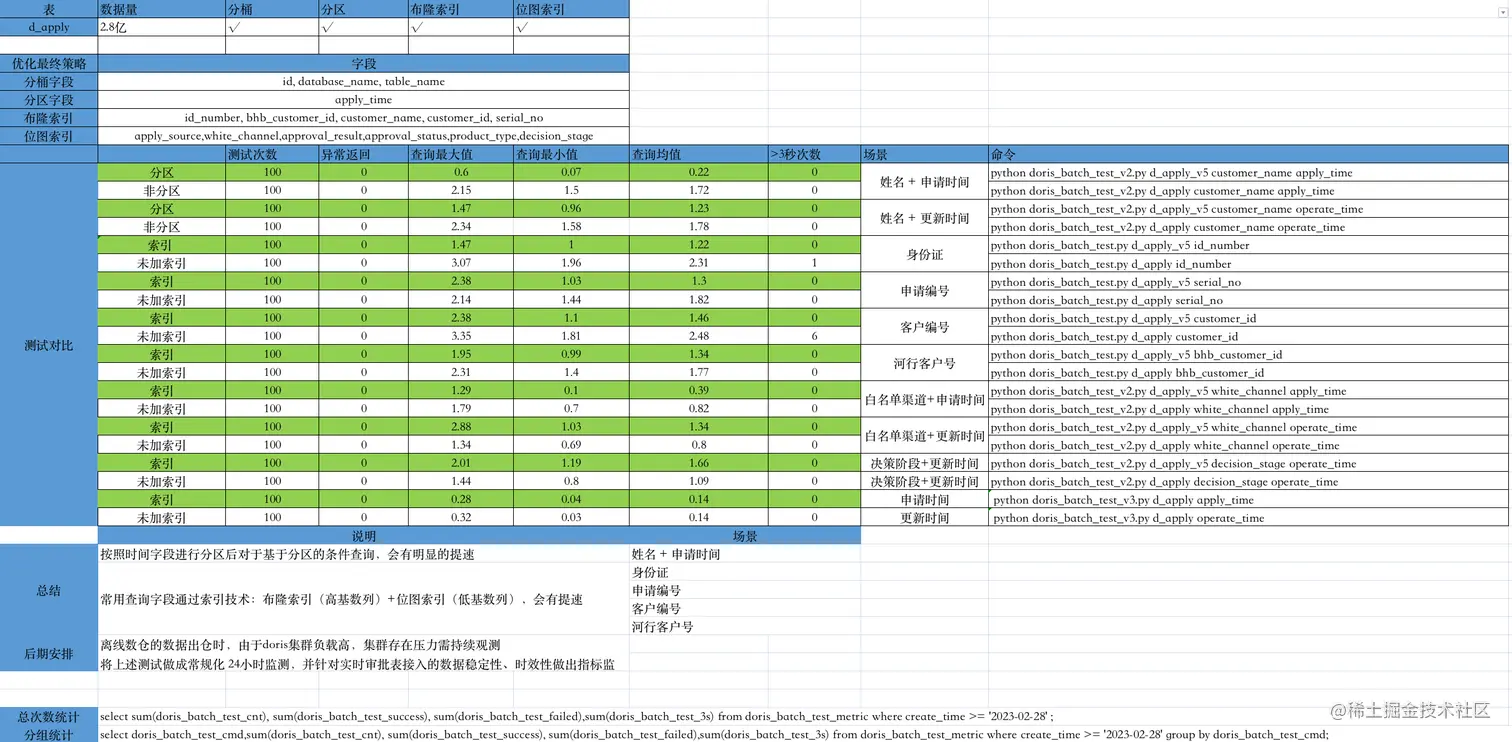
Task: Click the 查询最小值 column header
Action: pos(572,154)
